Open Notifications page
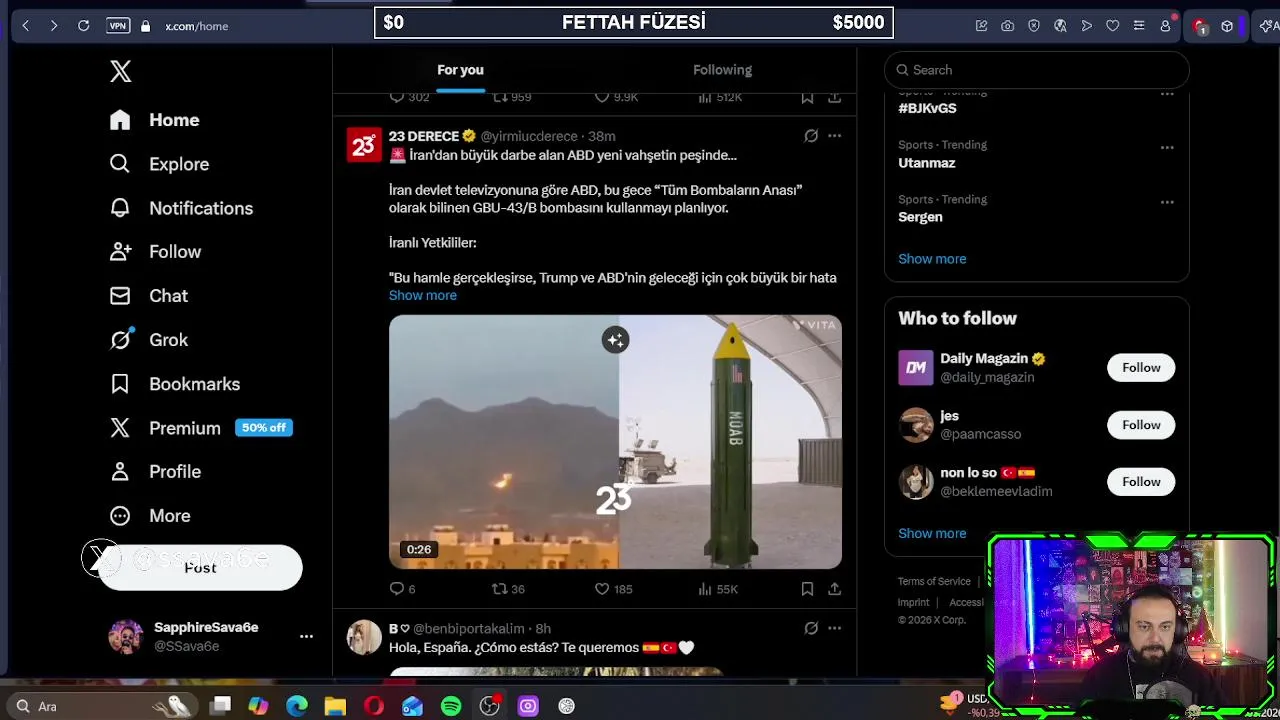 (181, 208)
